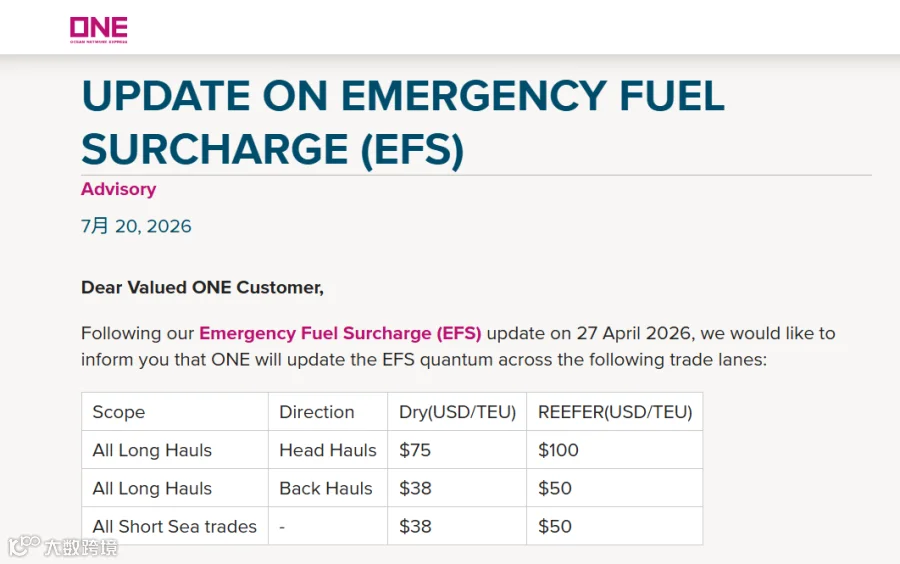The width and height of the screenshot is (900, 564).
Task: Click the watermark logo at bottom left
Action: 63,546
